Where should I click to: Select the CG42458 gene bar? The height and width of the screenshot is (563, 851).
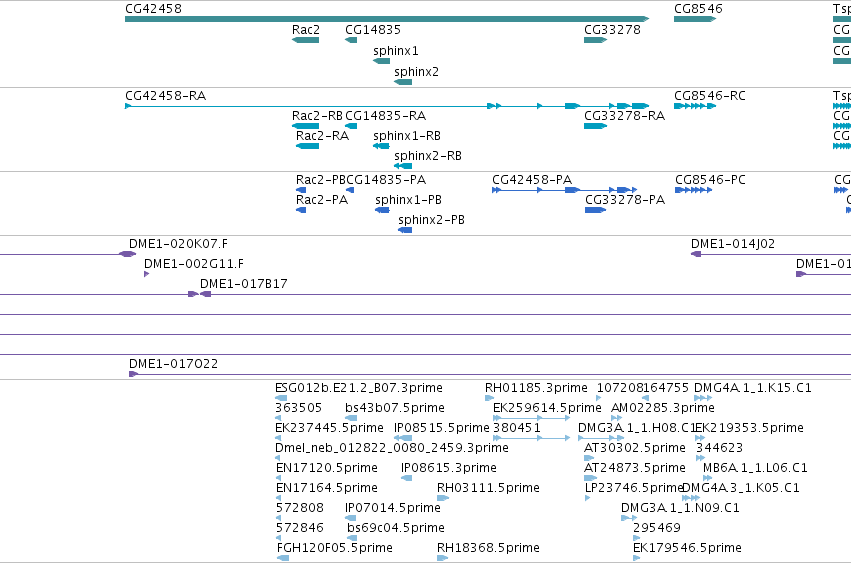(x=387, y=19)
